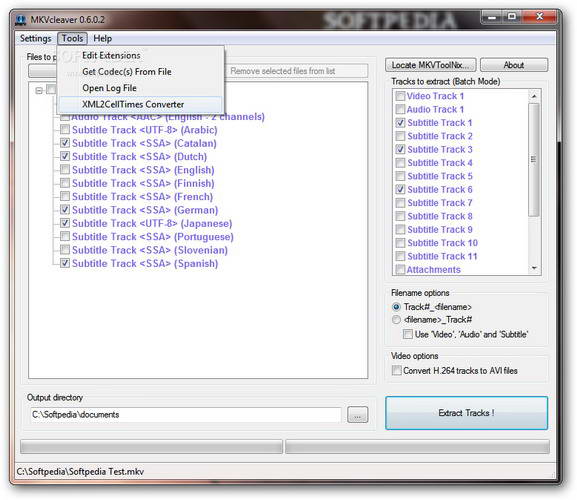This screenshot has height=500, width=577.
Task: Check batch Subtitle Track 7
Action: click(x=400, y=203)
